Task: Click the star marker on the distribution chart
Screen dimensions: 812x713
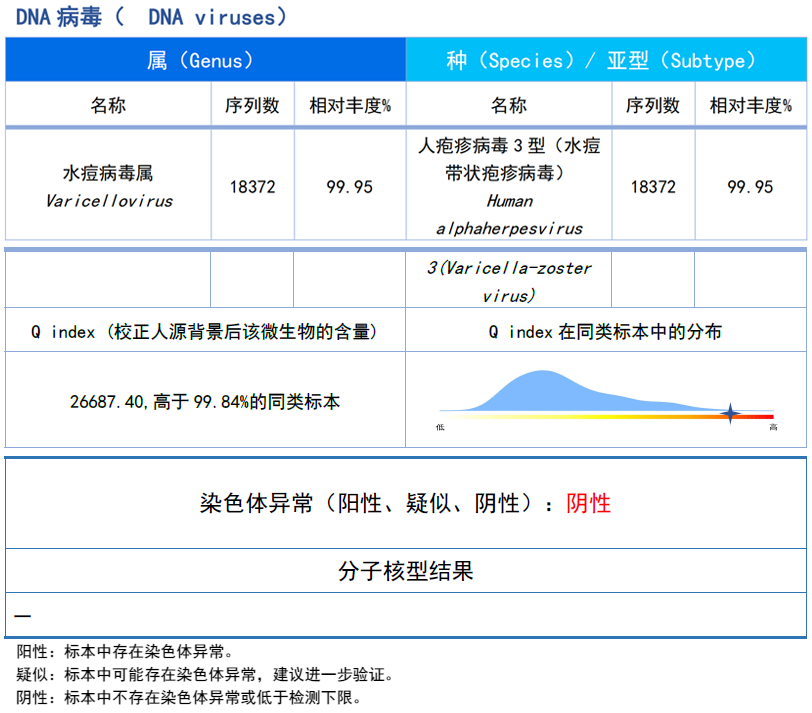Action: pyautogui.click(x=731, y=413)
